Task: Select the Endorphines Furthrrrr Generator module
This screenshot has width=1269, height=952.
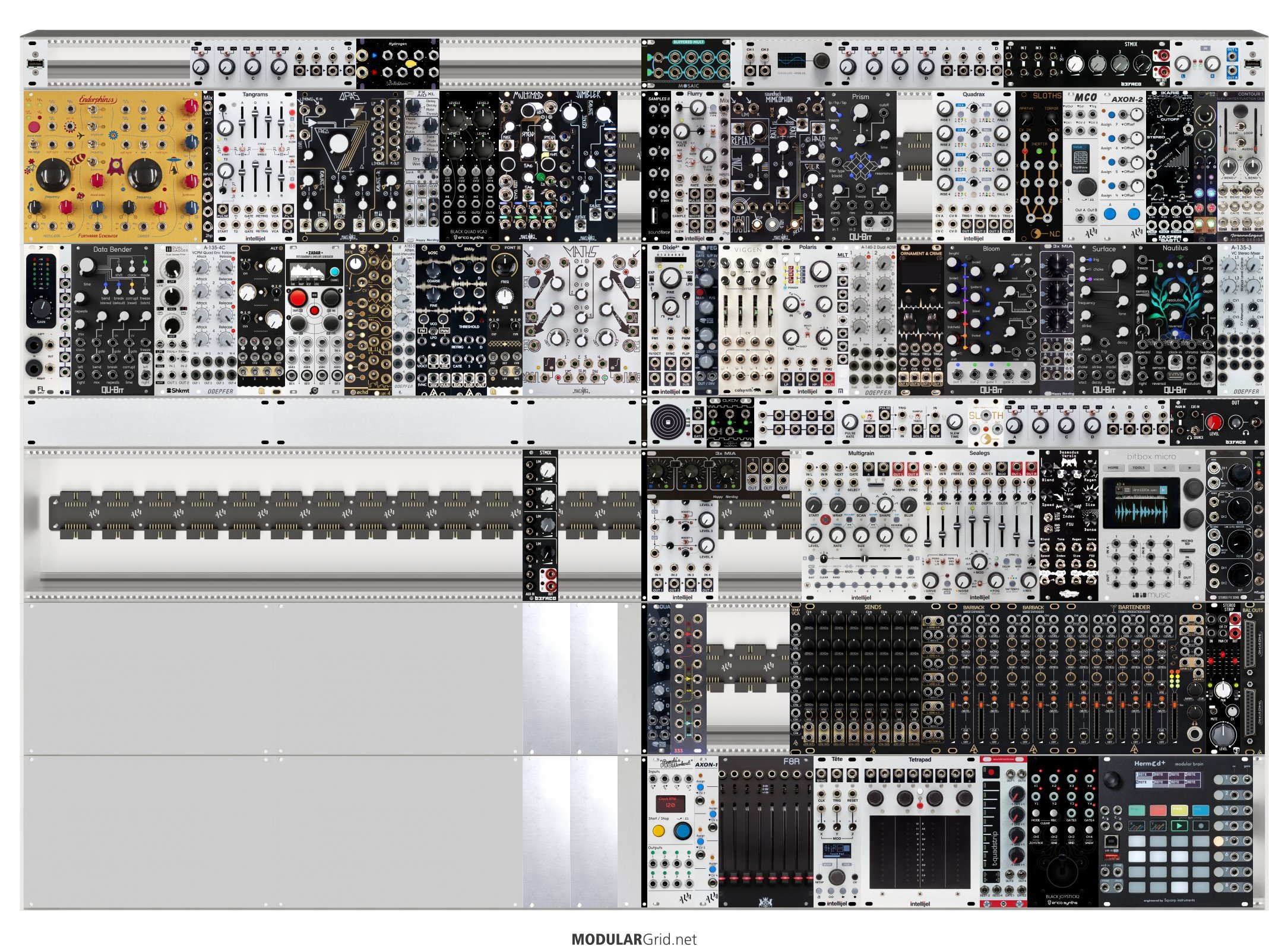Action: click(113, 166)
